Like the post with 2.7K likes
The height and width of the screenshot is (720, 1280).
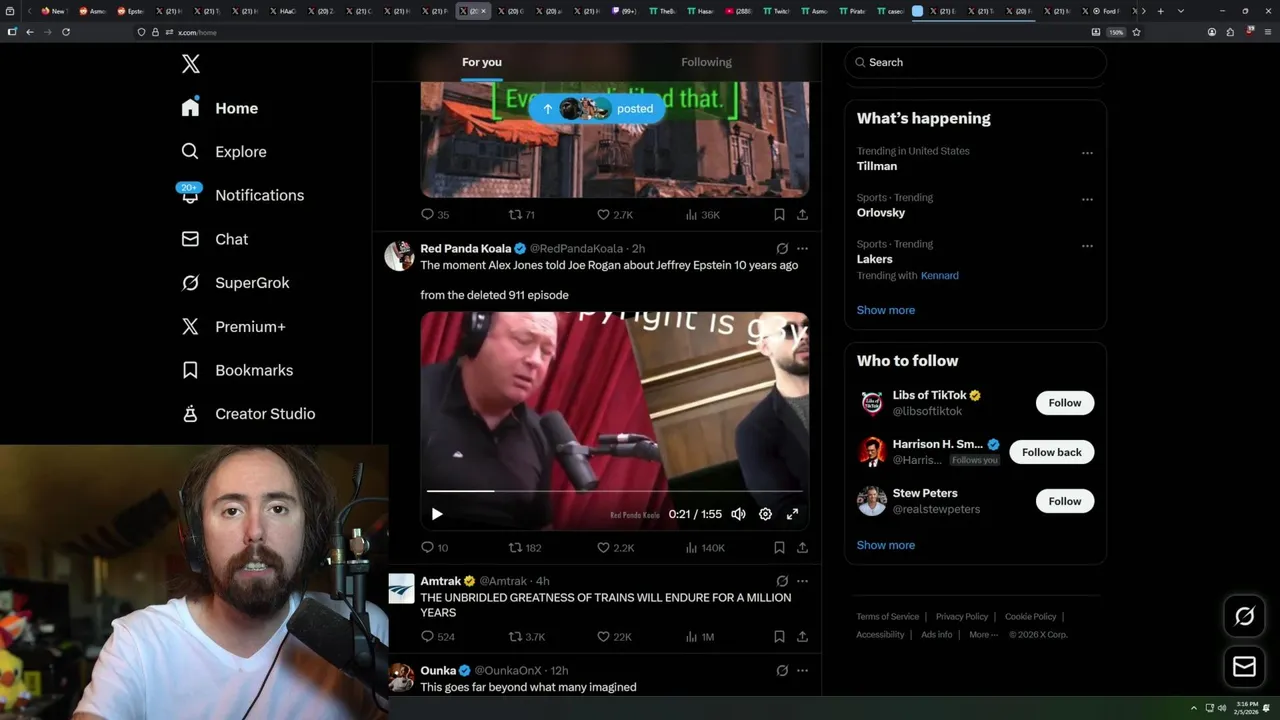(x=615, y=214)
